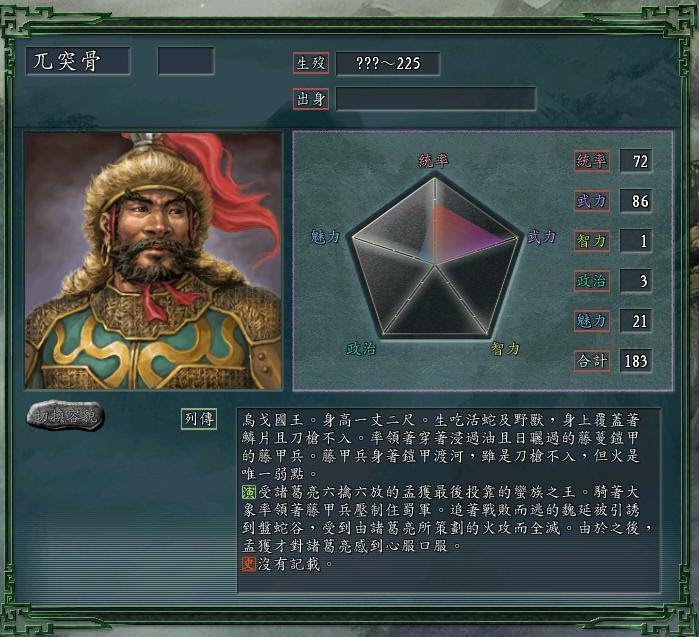Select the 智力 stat label
This screenshot has width=699, height=637.
pyautogui.click(x=592, y=241)
